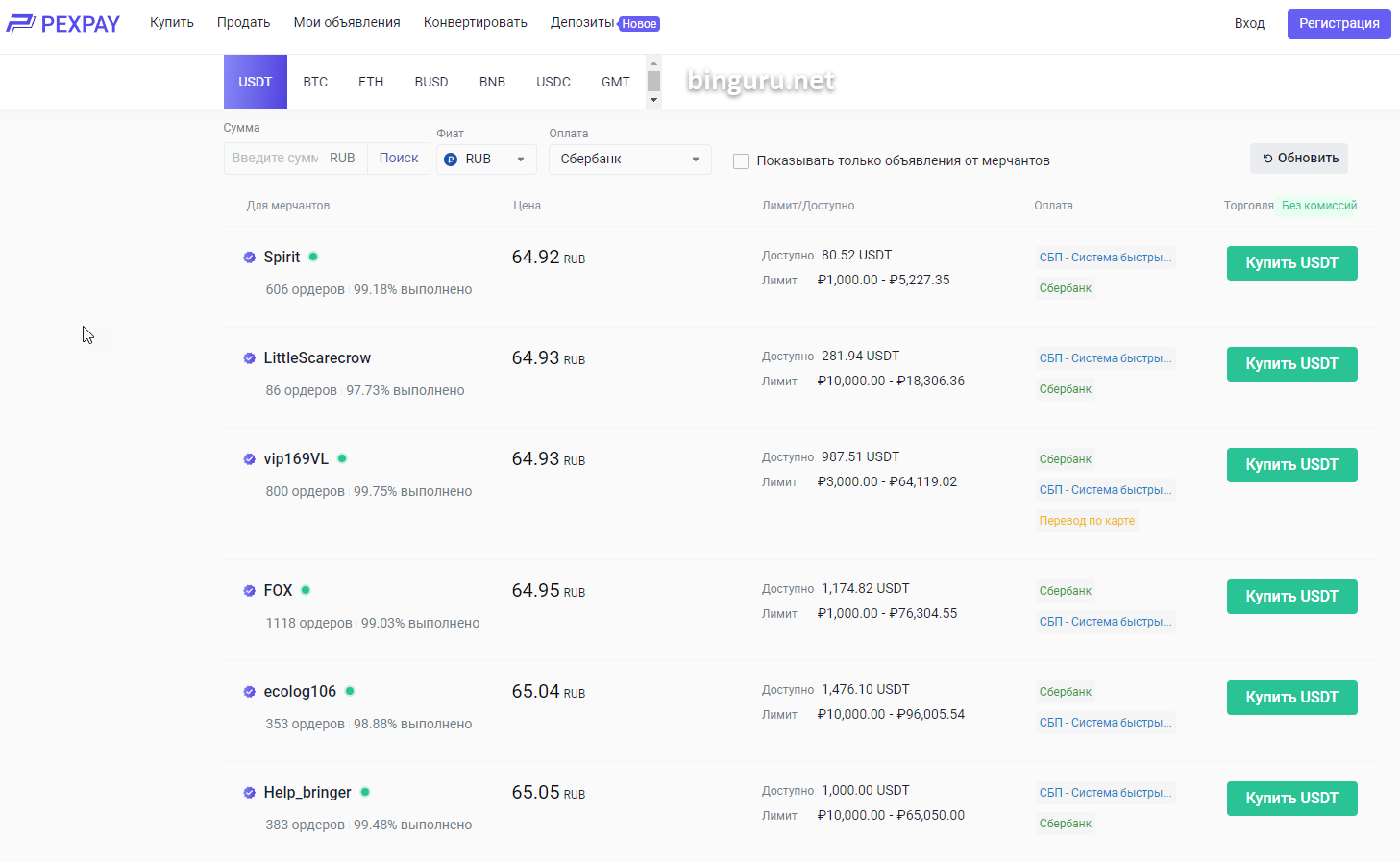Click the crypto tabs scrollbar thumb
1400x862 pixels.
point(654,81)
